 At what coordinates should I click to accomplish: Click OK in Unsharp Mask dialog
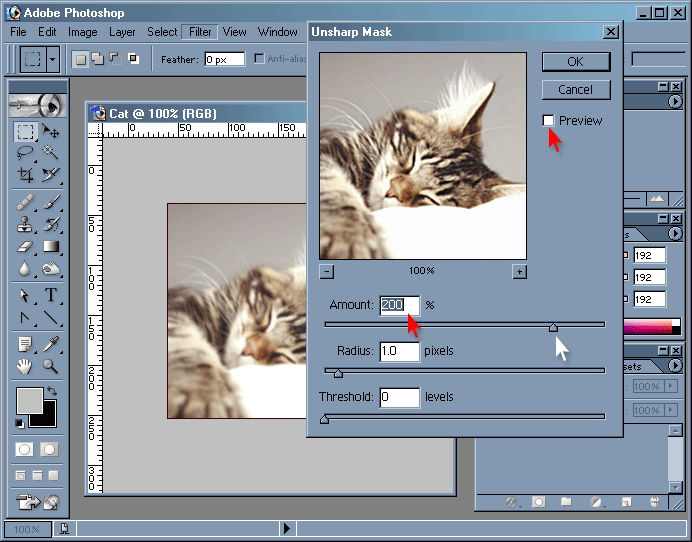click(576, 62)
